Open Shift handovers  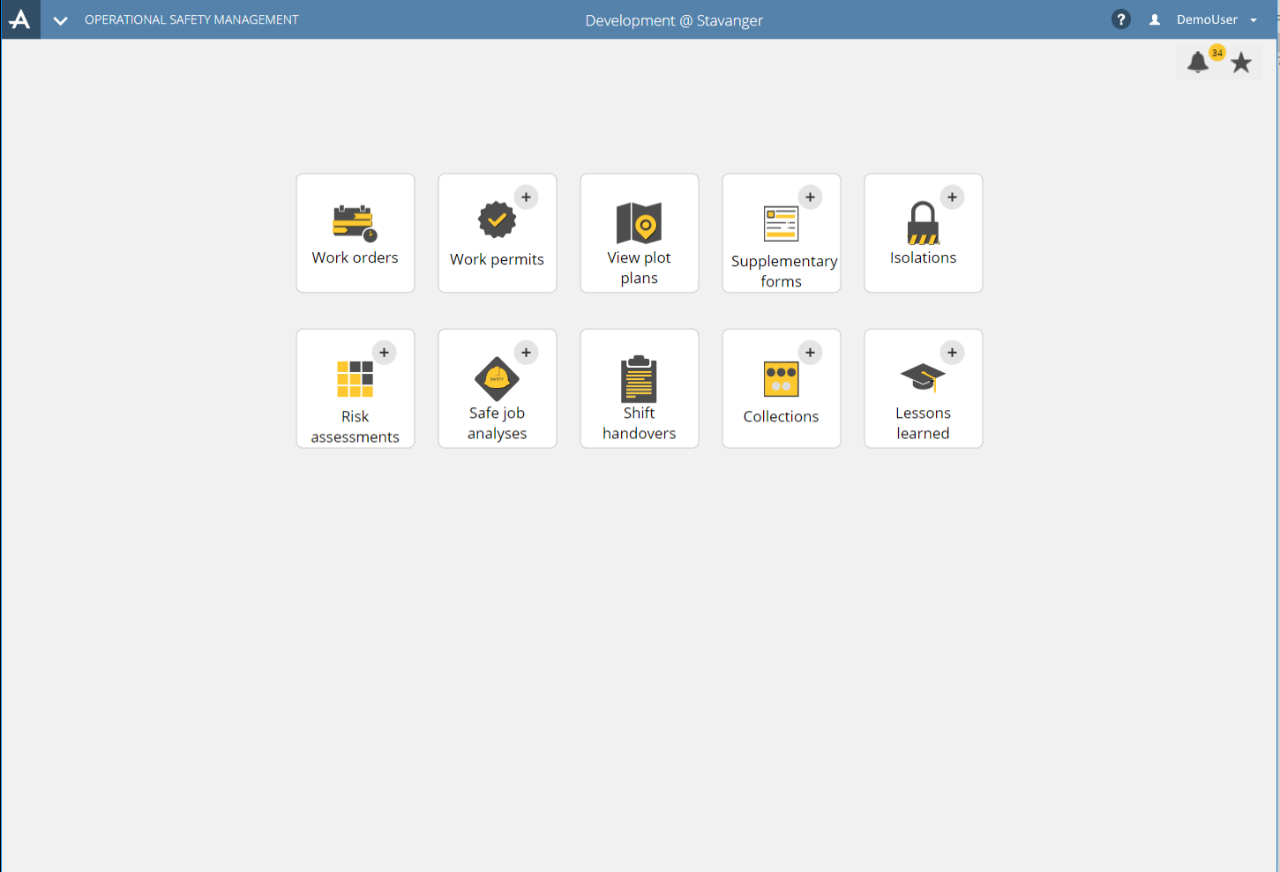click(639, 388)
